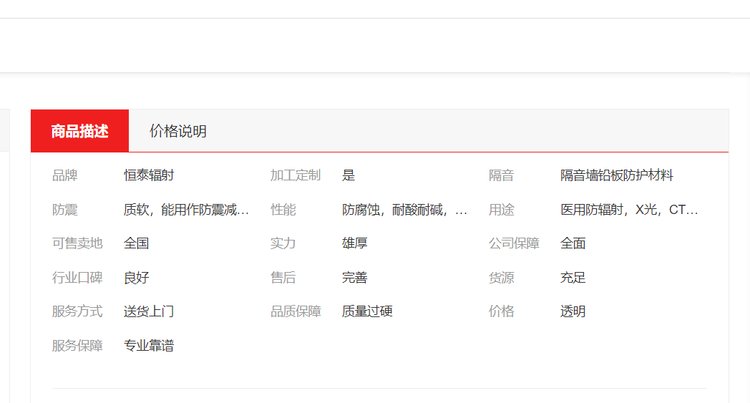Click the truncated 用途 value 医用防辐射
Image resolution: width=750 pixels, height=403 pixels.
(x=629, y=210)
